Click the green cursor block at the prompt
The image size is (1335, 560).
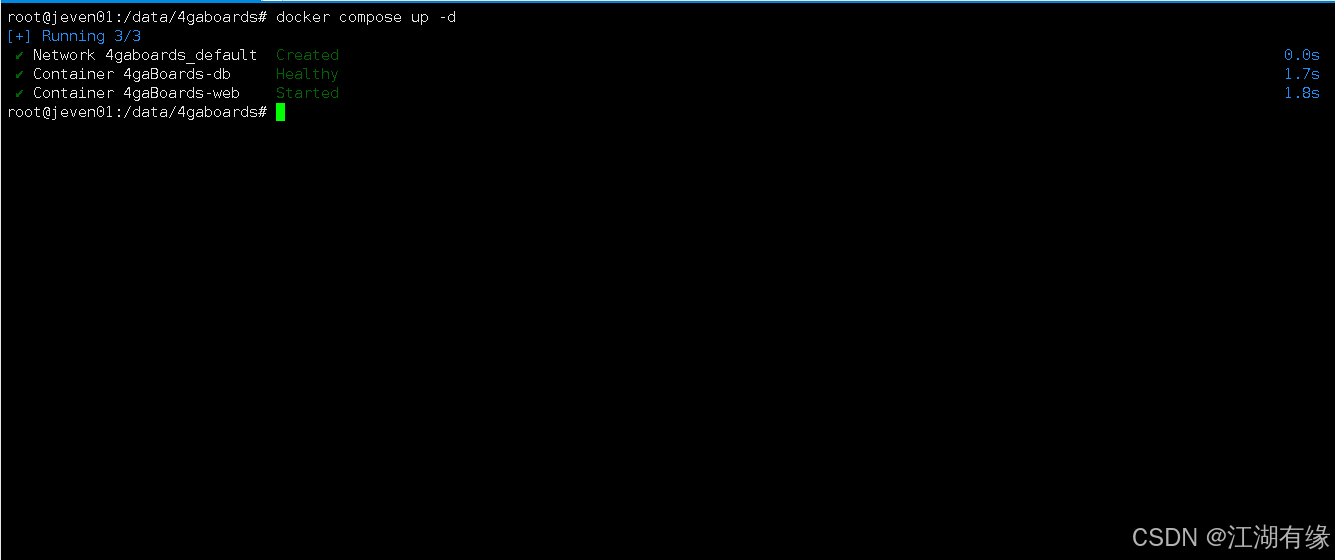pyautogui.click(x=281, y=112)
